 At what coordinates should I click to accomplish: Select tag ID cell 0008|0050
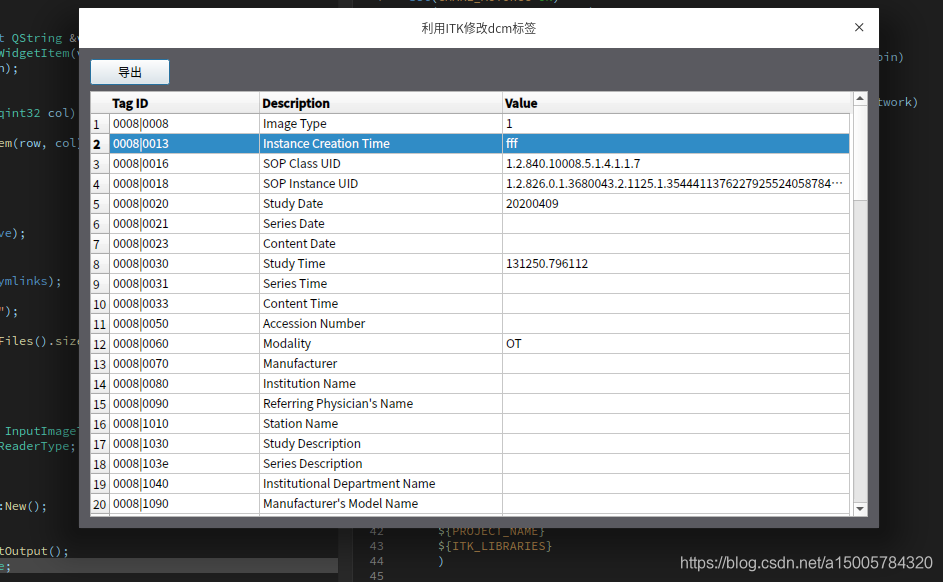(185, 323)
